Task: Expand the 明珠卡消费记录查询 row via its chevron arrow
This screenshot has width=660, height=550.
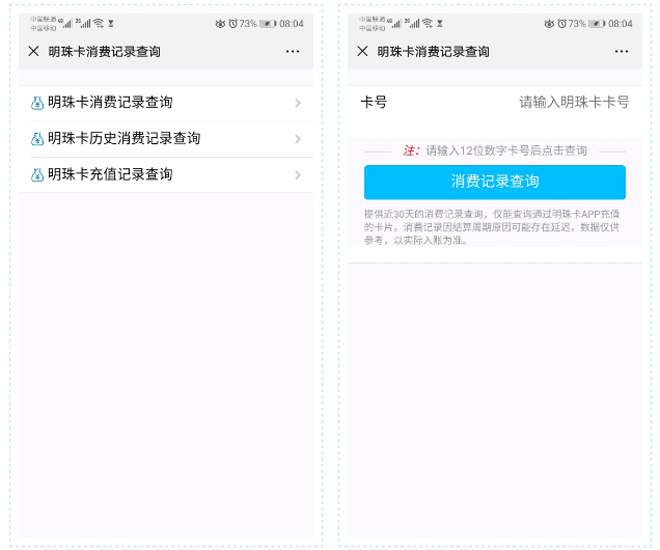Action: (x=298, y=103)
